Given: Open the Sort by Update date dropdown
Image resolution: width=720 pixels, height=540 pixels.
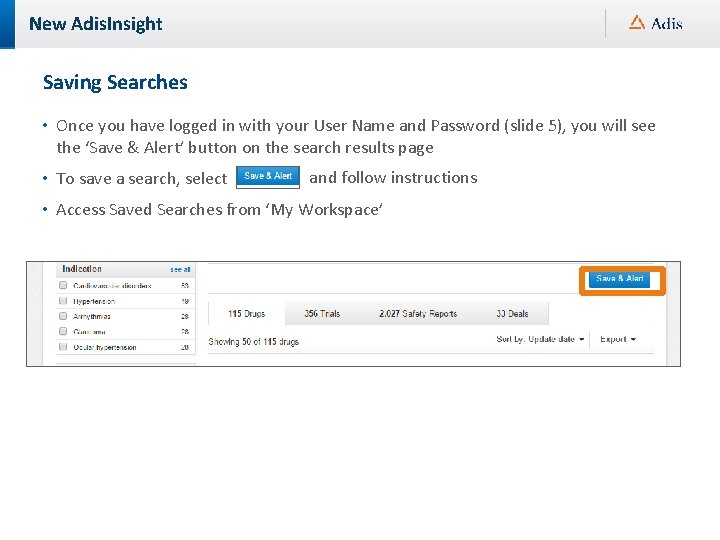Looking at the screenshot, I should (540, 340).
